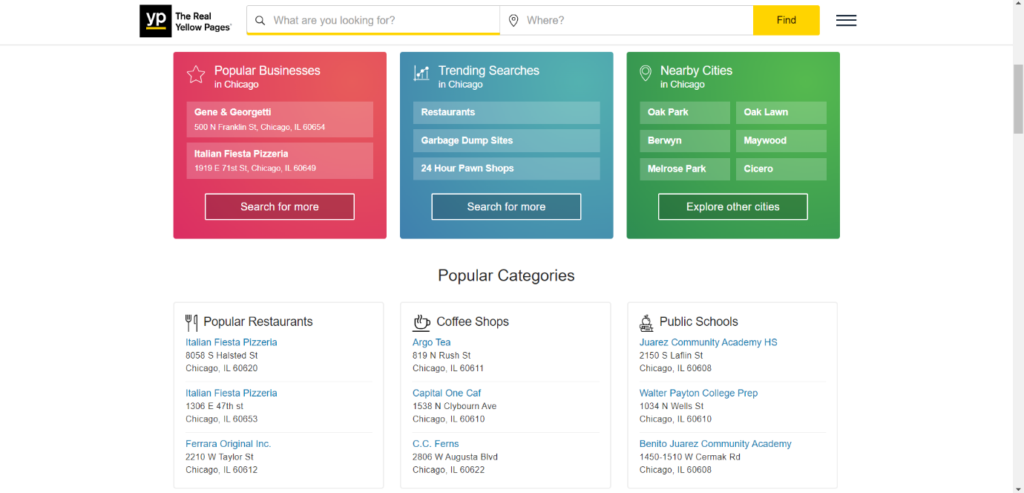Image resolution: width=1024 pixels, height=493 pixels.
Task: Click the coffee cup icon
Action: (x=421, y=323)
